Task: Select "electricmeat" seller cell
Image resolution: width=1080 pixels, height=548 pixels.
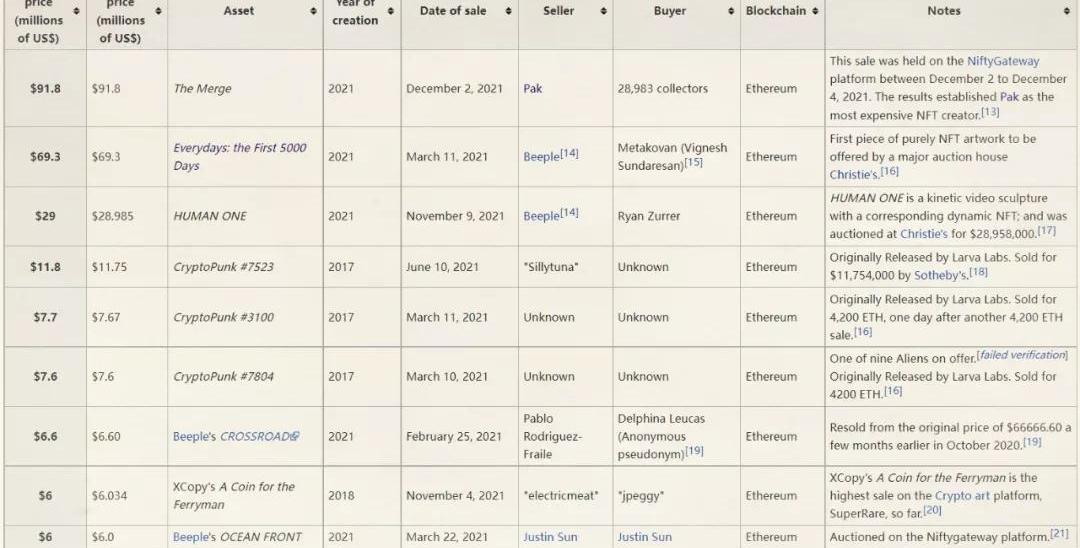Action: pyautogui.click(x=565, y=496)
